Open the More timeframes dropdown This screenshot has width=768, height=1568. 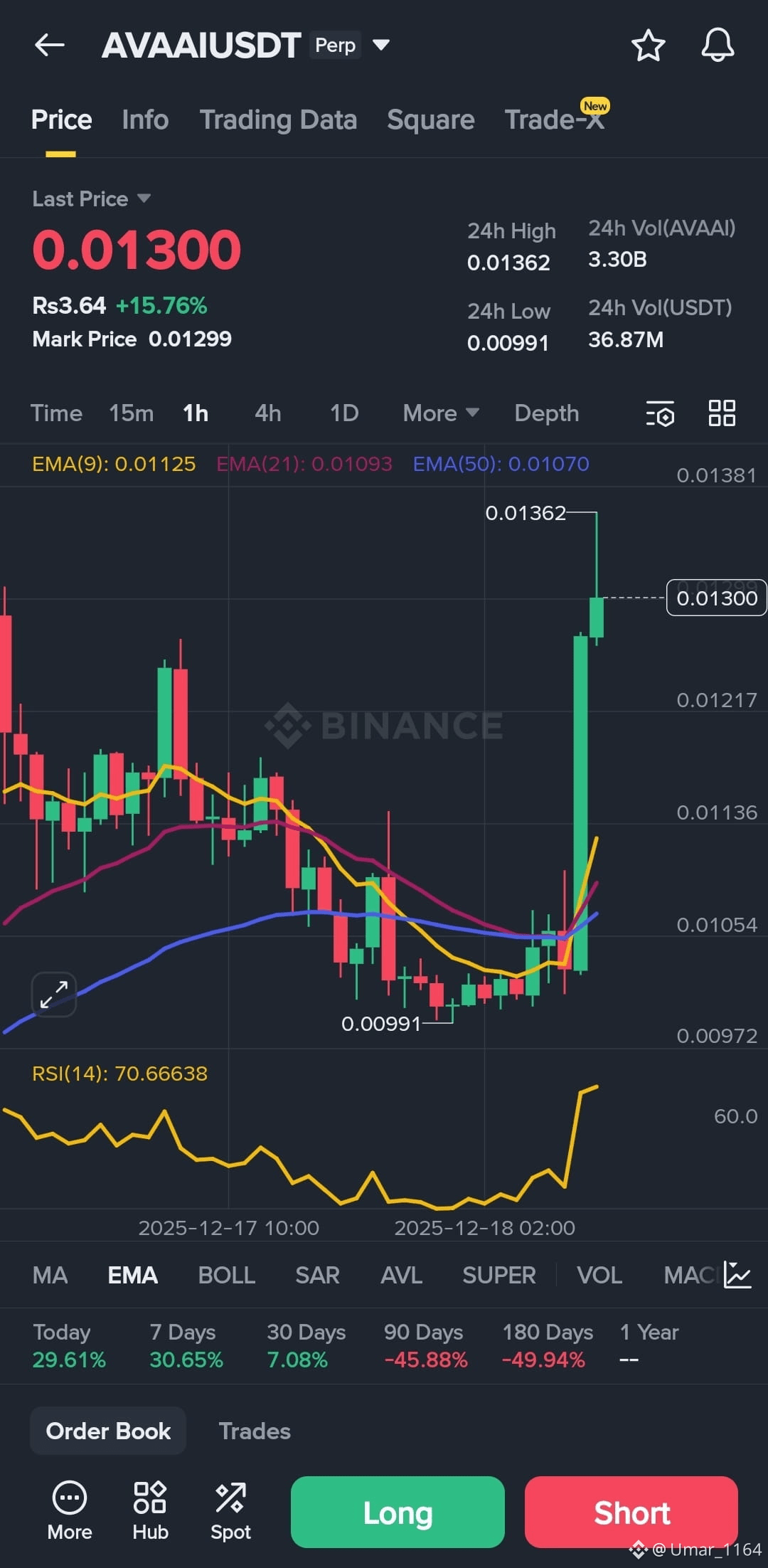point(441,413)
